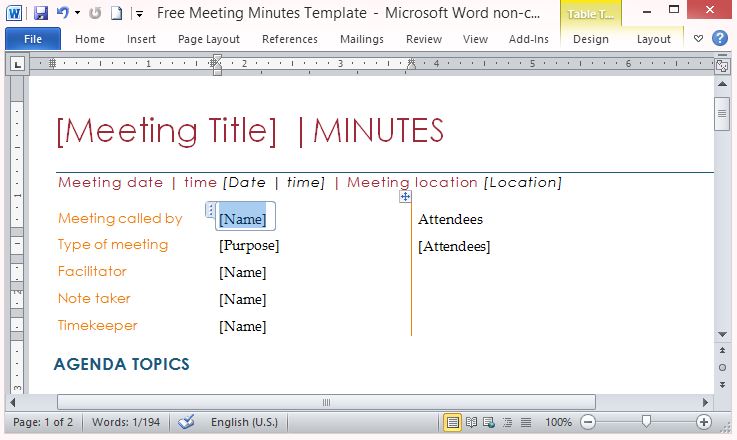The width and height of the screenshot is (737, 440).
Task: Click the Word application icon in title bar
Action: coord(14,13)
